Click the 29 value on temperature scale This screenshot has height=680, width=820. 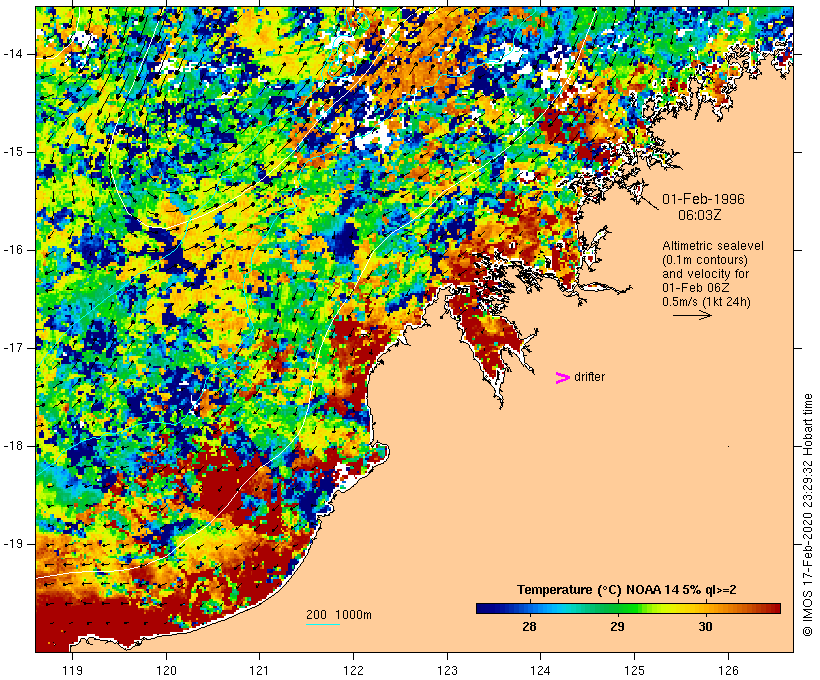(x=617, y=627)
